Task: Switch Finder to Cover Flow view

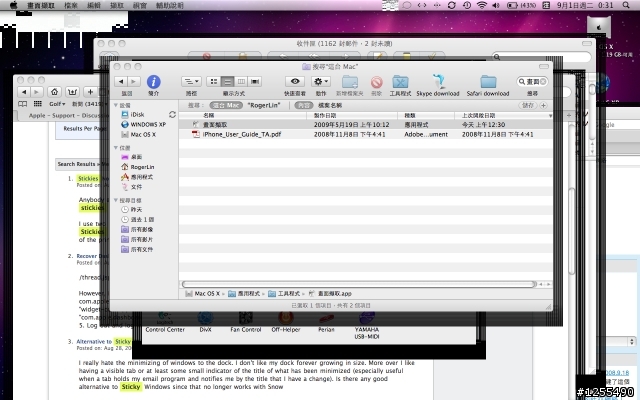Action: pos(255,82)
